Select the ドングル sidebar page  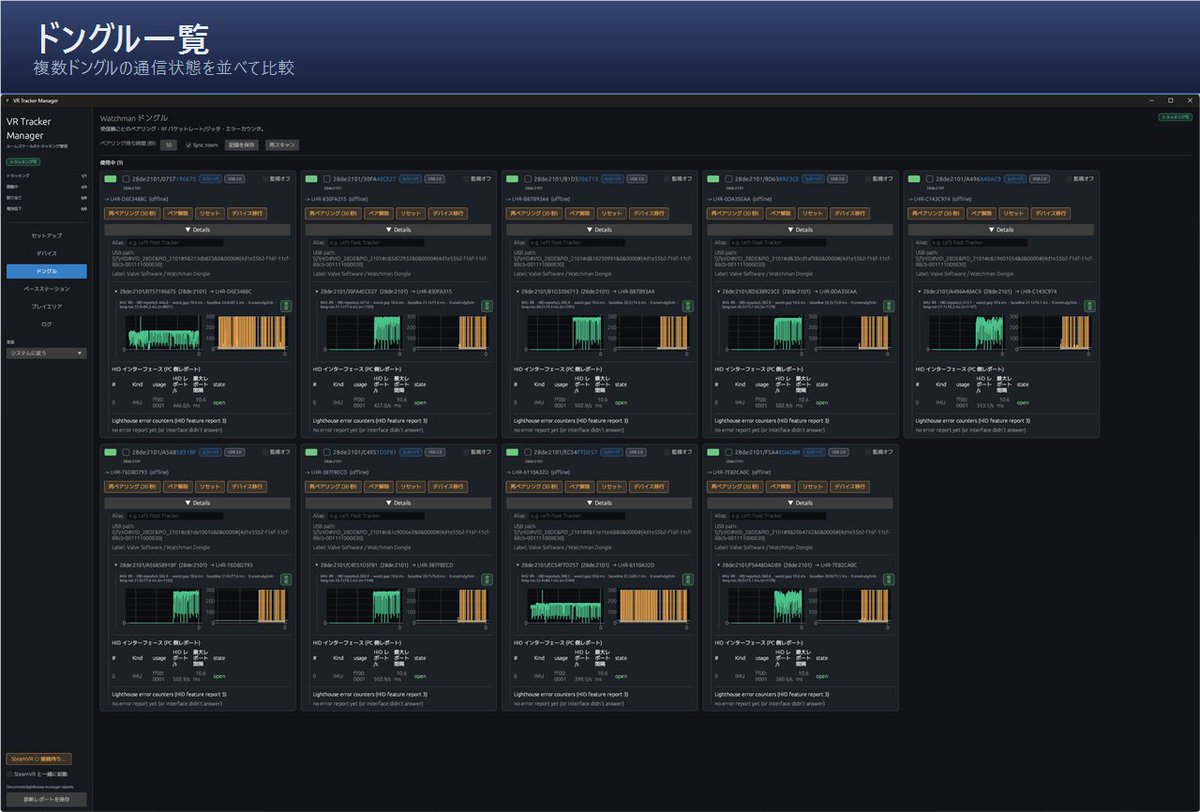[46, 271]
